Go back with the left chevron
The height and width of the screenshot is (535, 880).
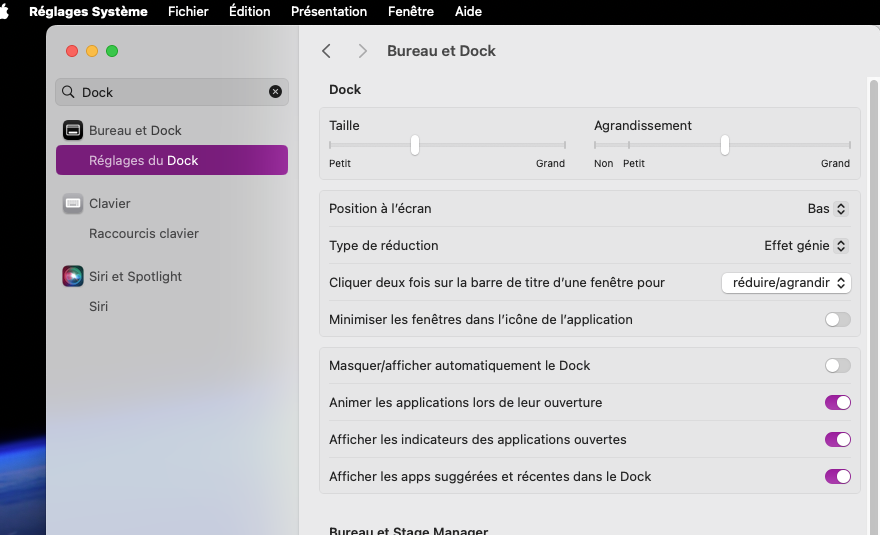pyautogui.click(x=326, y=51)
